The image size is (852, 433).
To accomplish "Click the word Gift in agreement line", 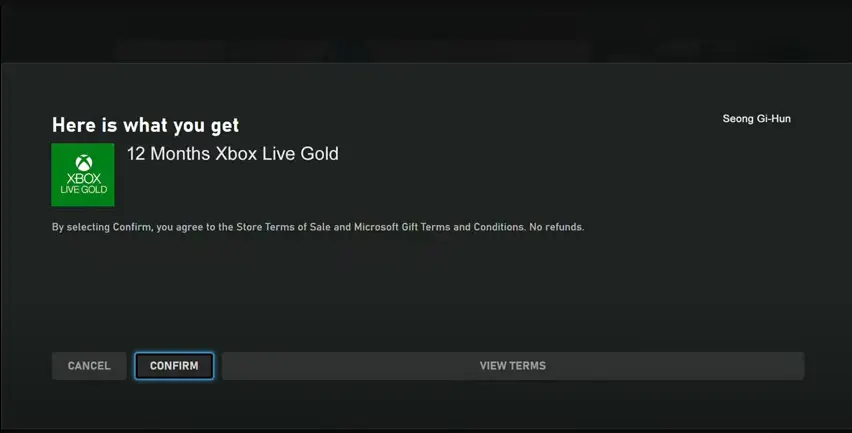I will 409,227.
